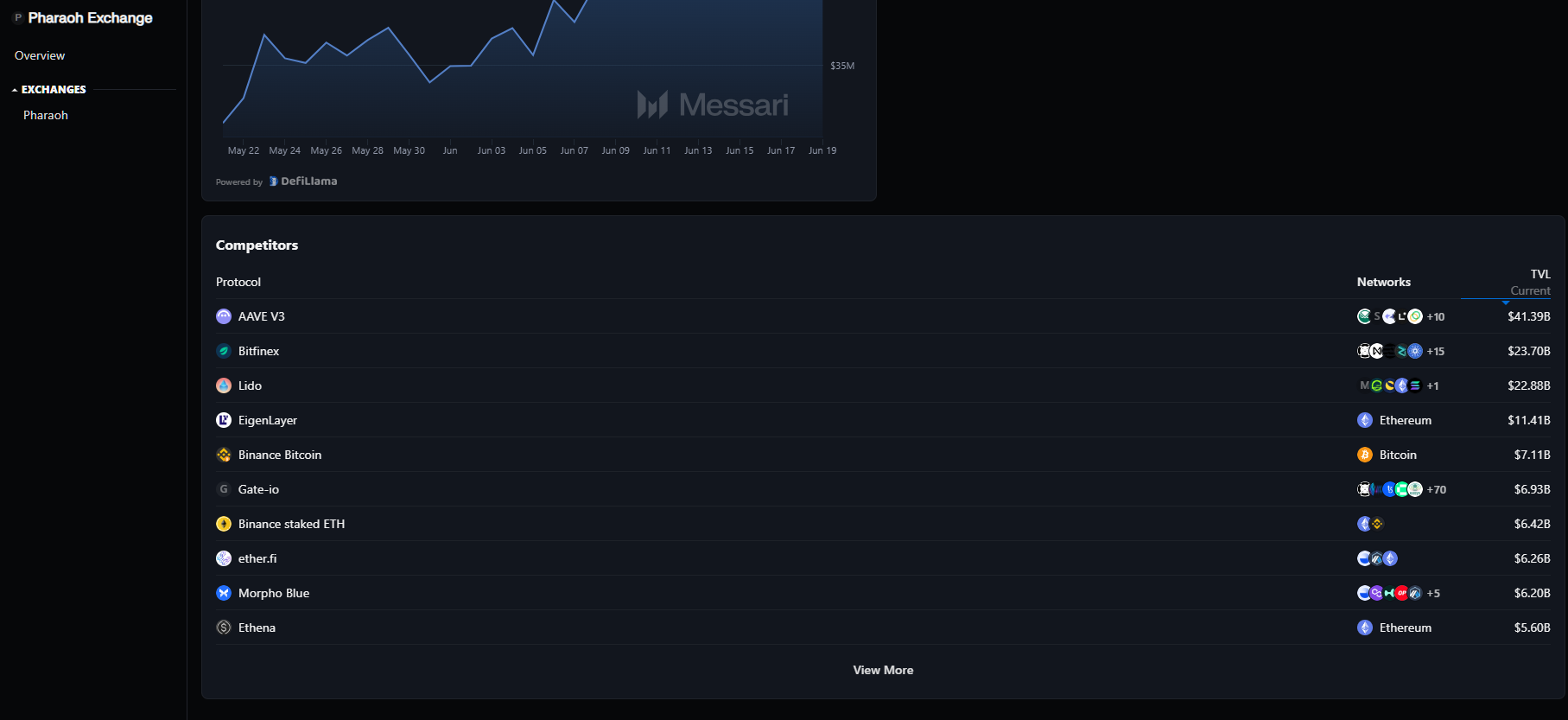Open the ether.fi protocol link
The width and height of the screenshot is (1568, 720).
(257, 558)
